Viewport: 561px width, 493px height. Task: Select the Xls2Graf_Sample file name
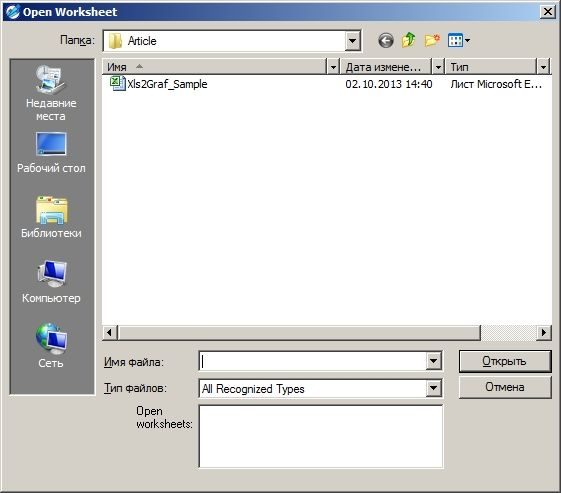[x=167, y=84]
